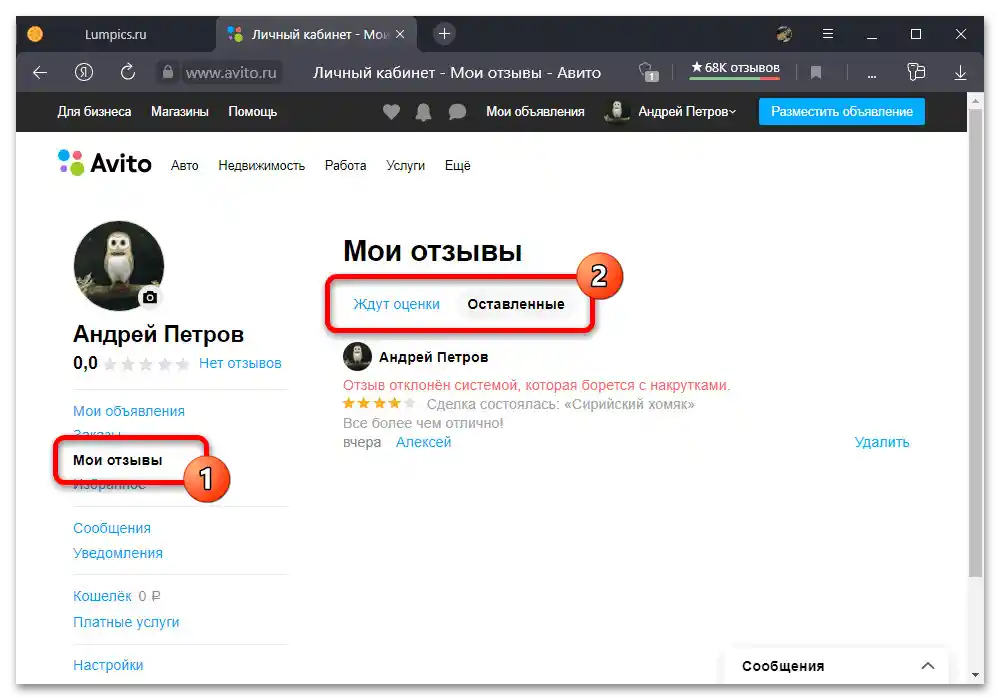Click the Мои отзывы page heading
The image size is (1000, 700).
pyautogui.click(x=432, y=251)
